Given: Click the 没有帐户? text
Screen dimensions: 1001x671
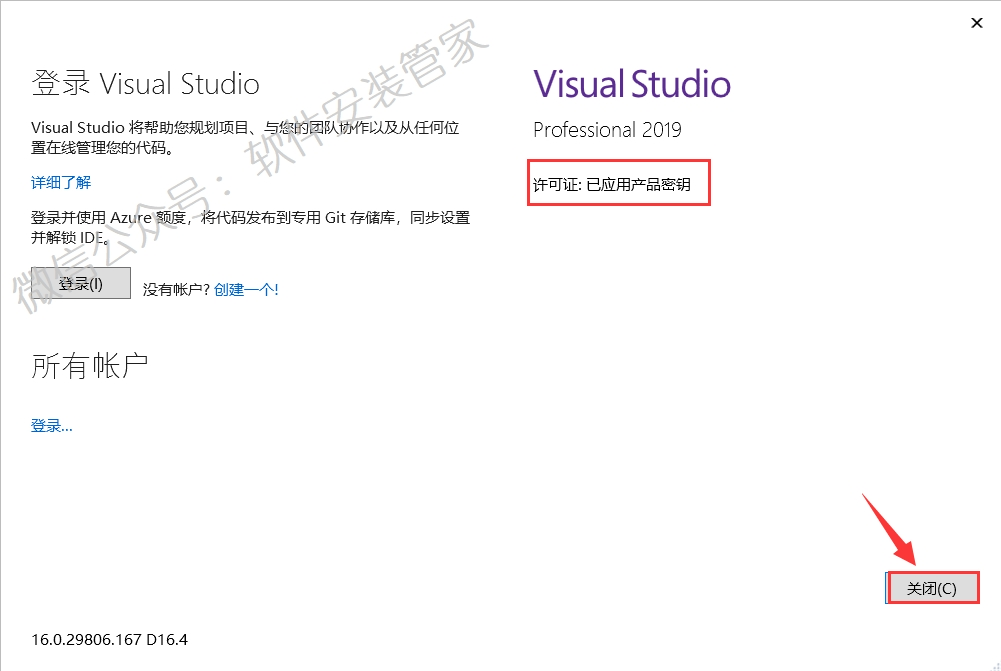Looking at the screenshot, I should (x=176, y=290).
